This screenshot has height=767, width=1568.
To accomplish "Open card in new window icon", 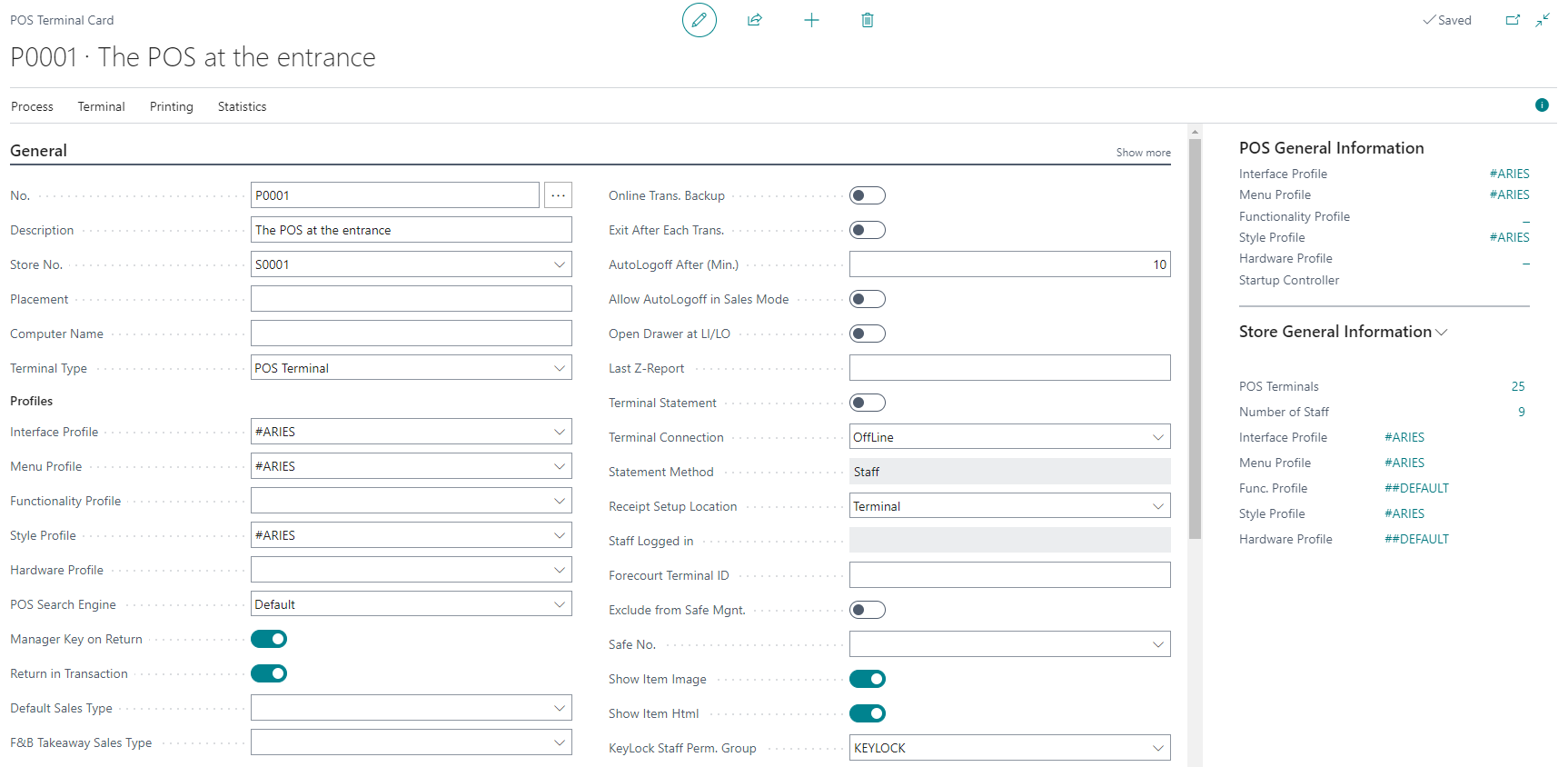I will pyautogui.click(x=1513, y=20).
